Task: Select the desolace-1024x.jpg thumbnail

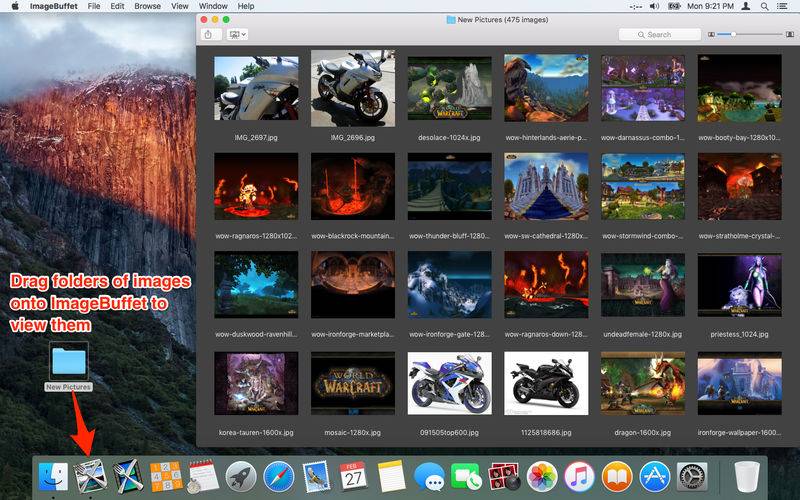Action: (x=449, y=88)
